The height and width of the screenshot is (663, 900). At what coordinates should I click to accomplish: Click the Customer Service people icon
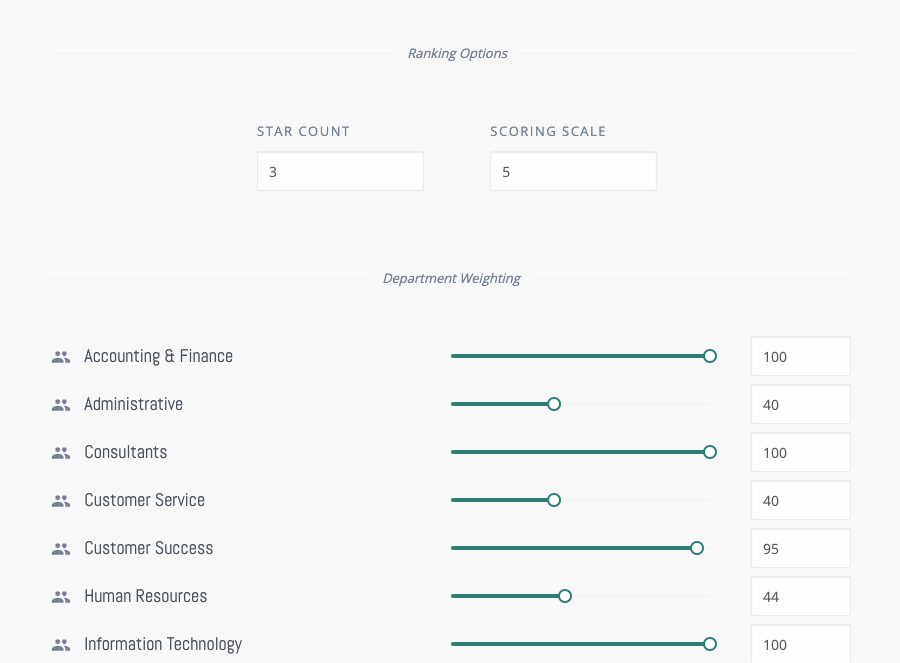(x=61, y=501)
